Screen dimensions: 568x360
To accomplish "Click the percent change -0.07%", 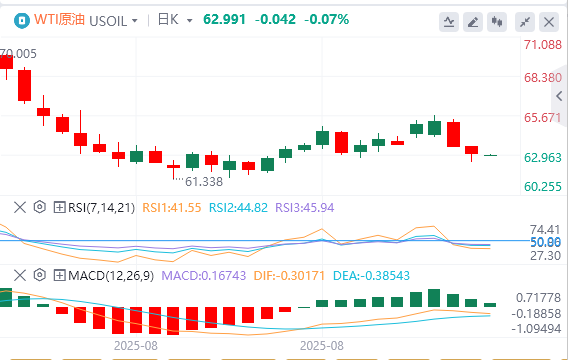I will 327,19.
